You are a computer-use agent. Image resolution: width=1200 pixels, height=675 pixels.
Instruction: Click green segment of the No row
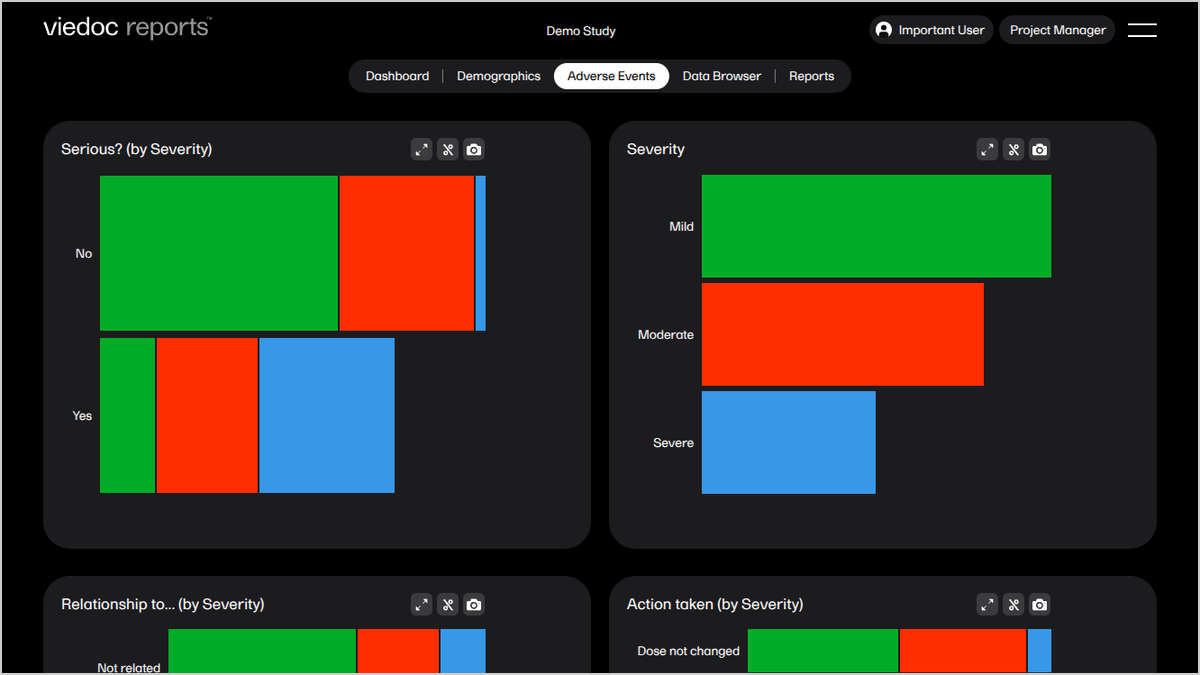pyautogui.click(x=219, y=253)
